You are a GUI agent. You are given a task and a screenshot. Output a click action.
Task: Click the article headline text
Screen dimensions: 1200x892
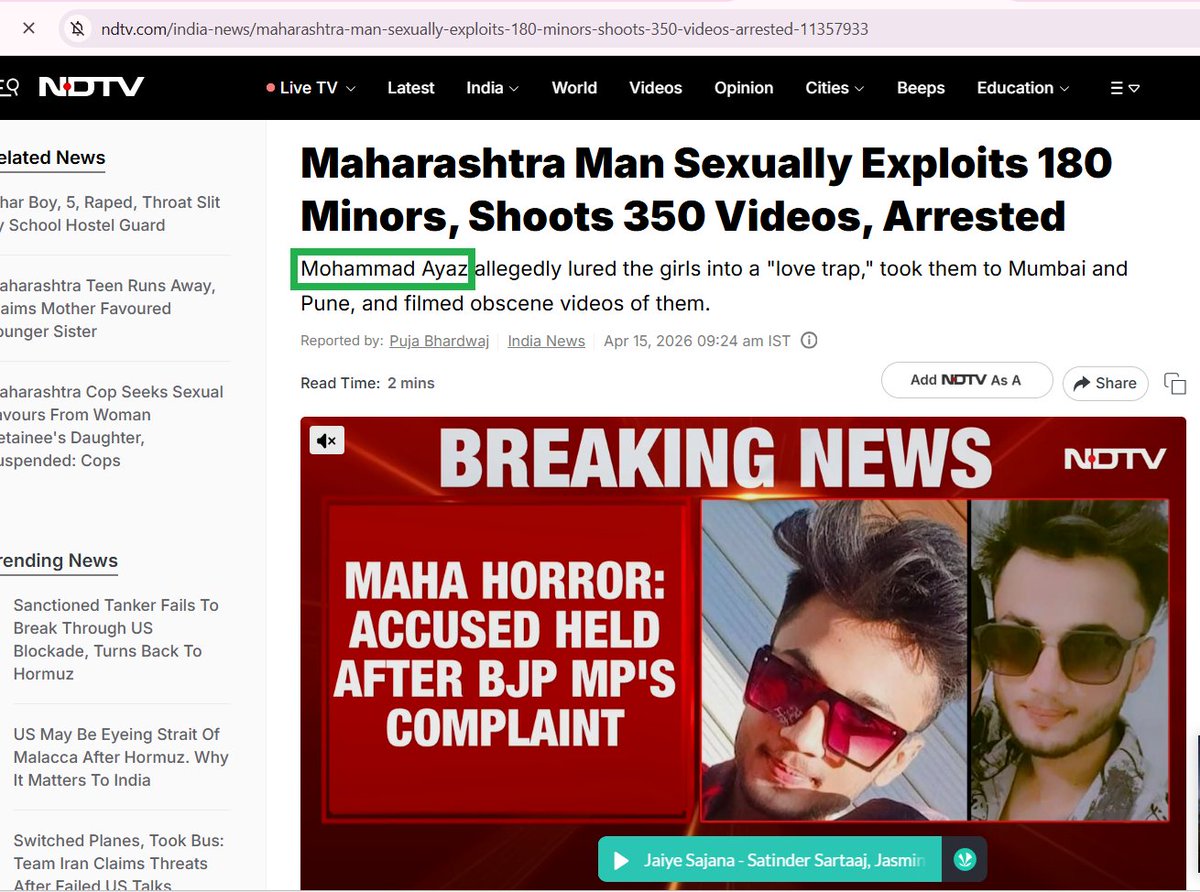pos(706,190)
